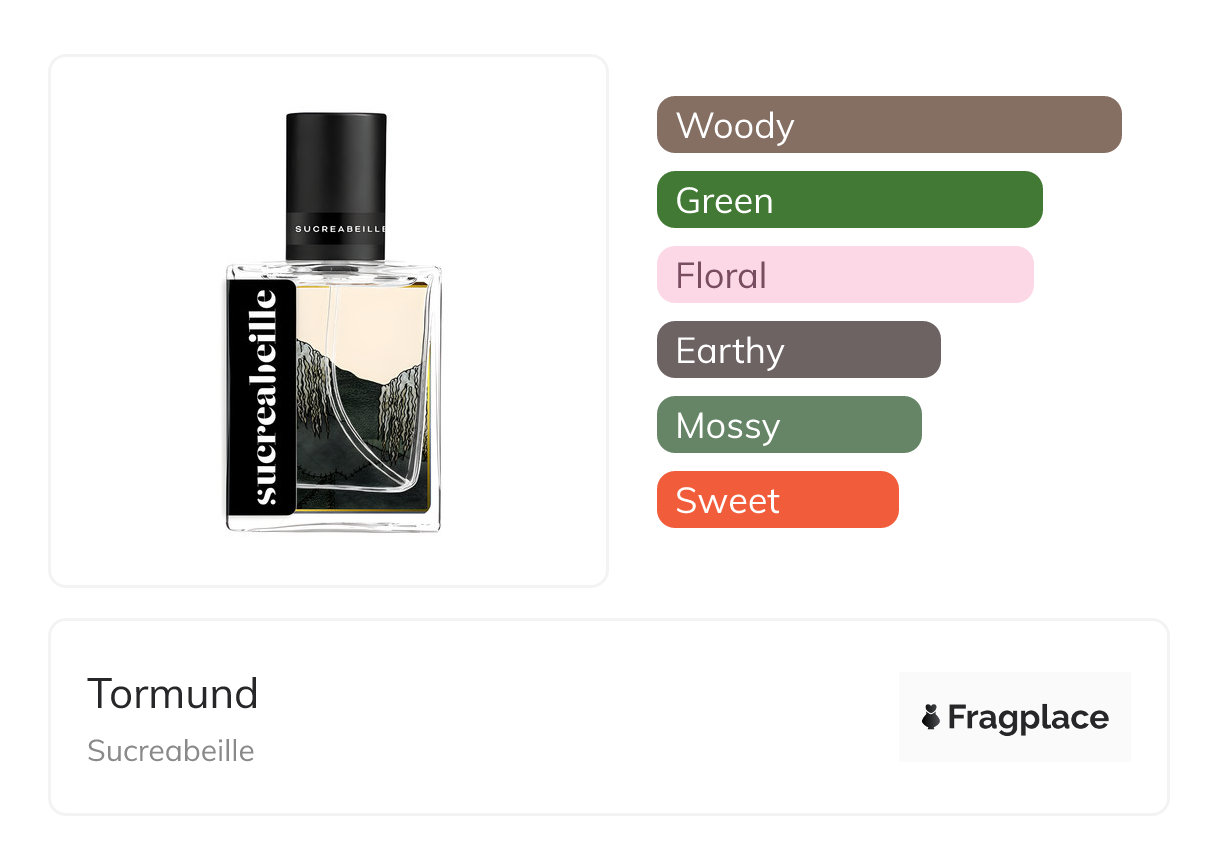This screenshot has width=1218, height=864.
Task: Click the Fragplace bottle icon in logo
Action: 931,717
